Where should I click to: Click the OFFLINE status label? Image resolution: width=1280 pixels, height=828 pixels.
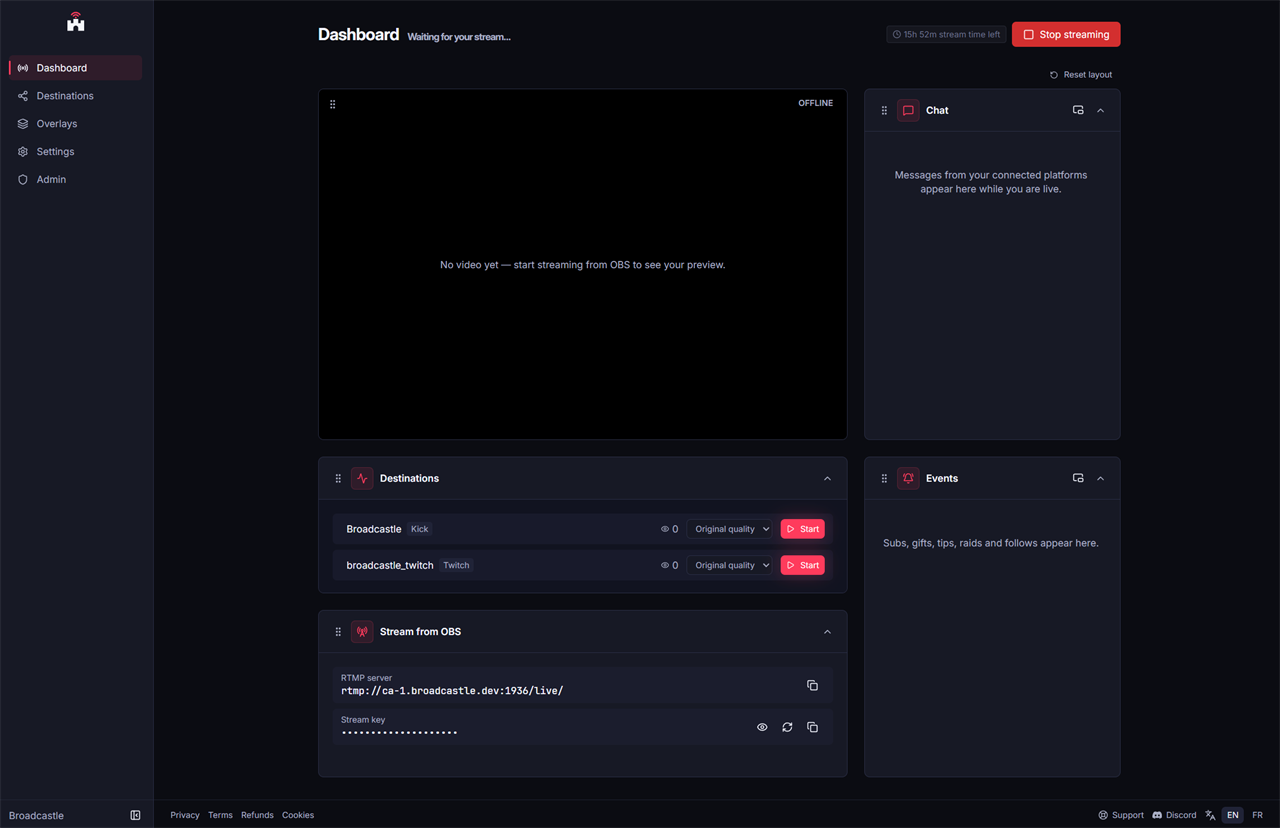[x=815, y=103]
